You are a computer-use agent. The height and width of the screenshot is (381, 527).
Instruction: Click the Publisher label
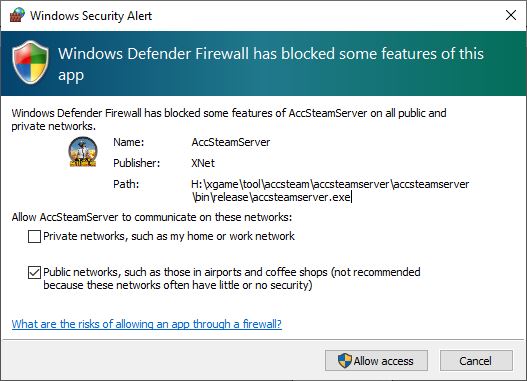click(136, 163)
